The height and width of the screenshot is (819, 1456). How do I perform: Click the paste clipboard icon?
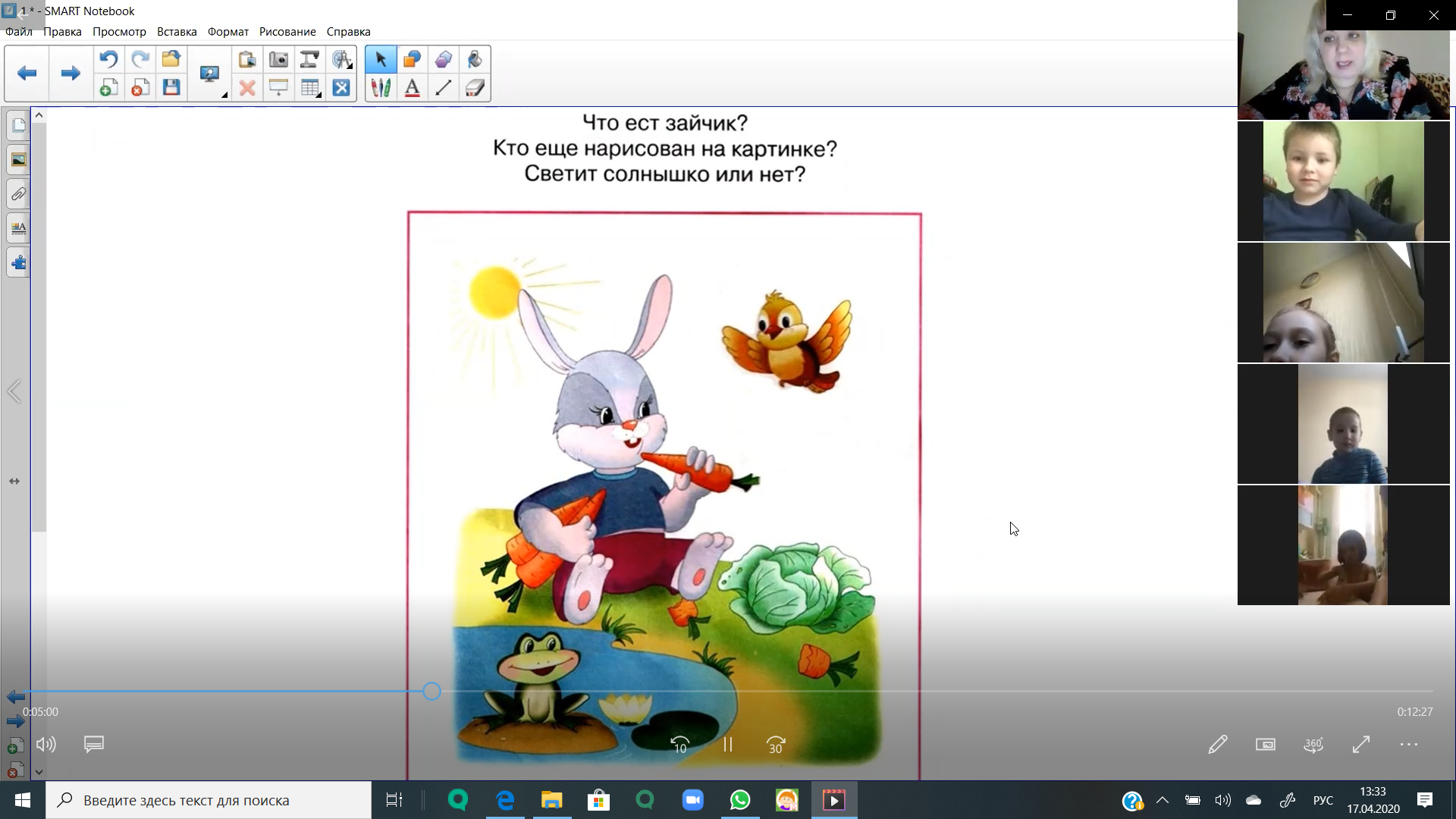[x=247, y=59]
